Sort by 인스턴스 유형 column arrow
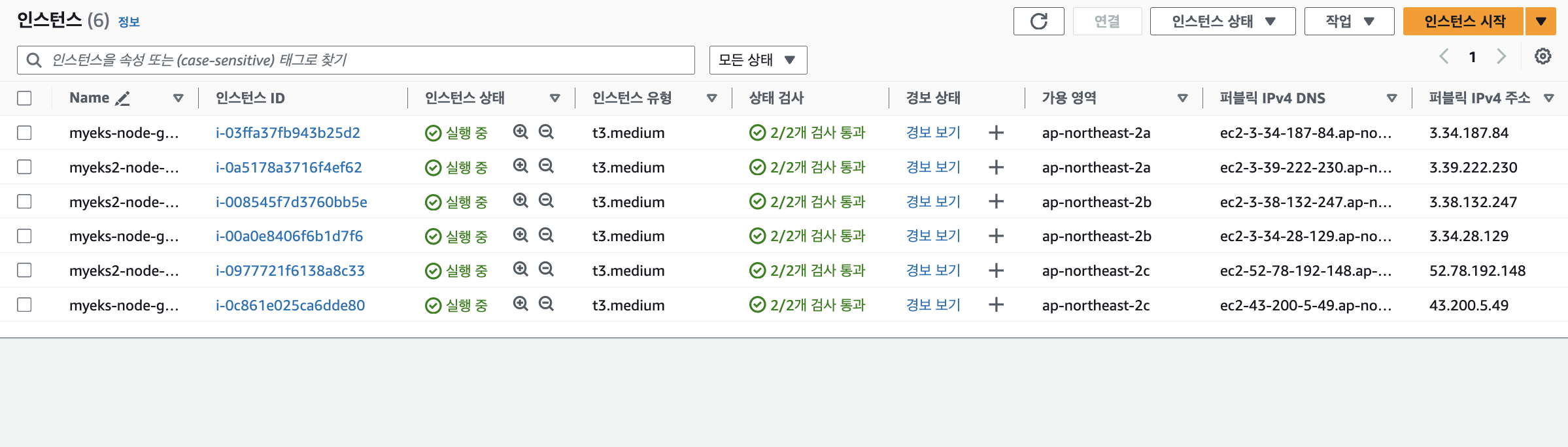1568x447 pixels. pyautogui.click(x=711, y=98)
